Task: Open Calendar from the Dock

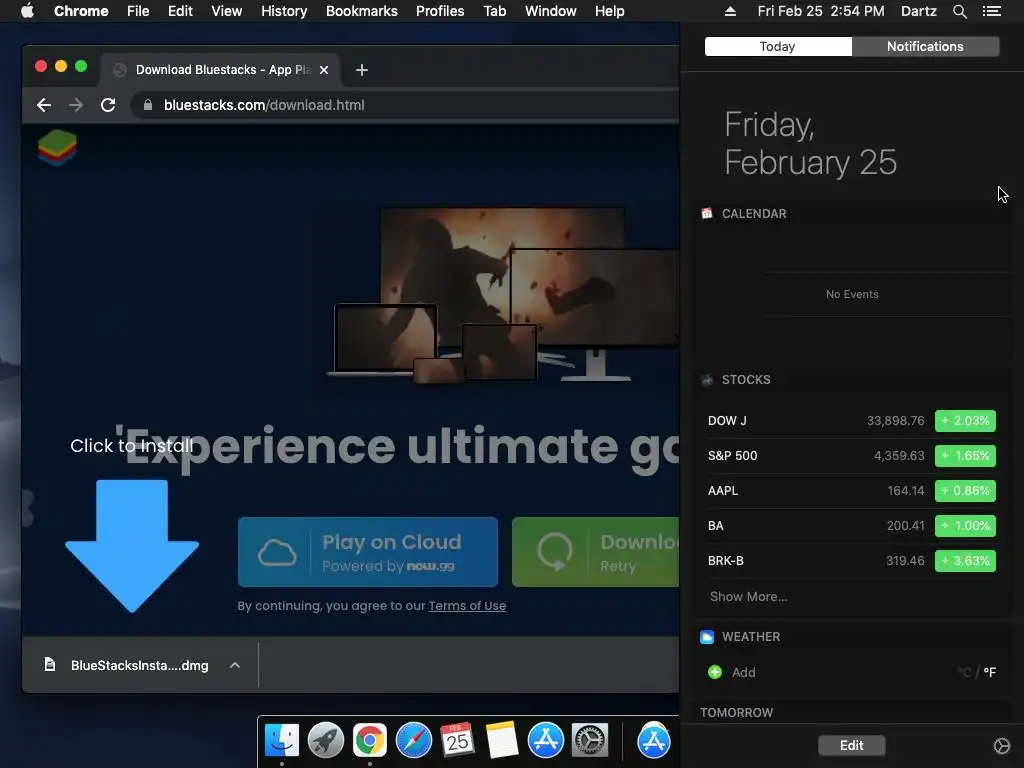Action: click(x=457, y=740)
